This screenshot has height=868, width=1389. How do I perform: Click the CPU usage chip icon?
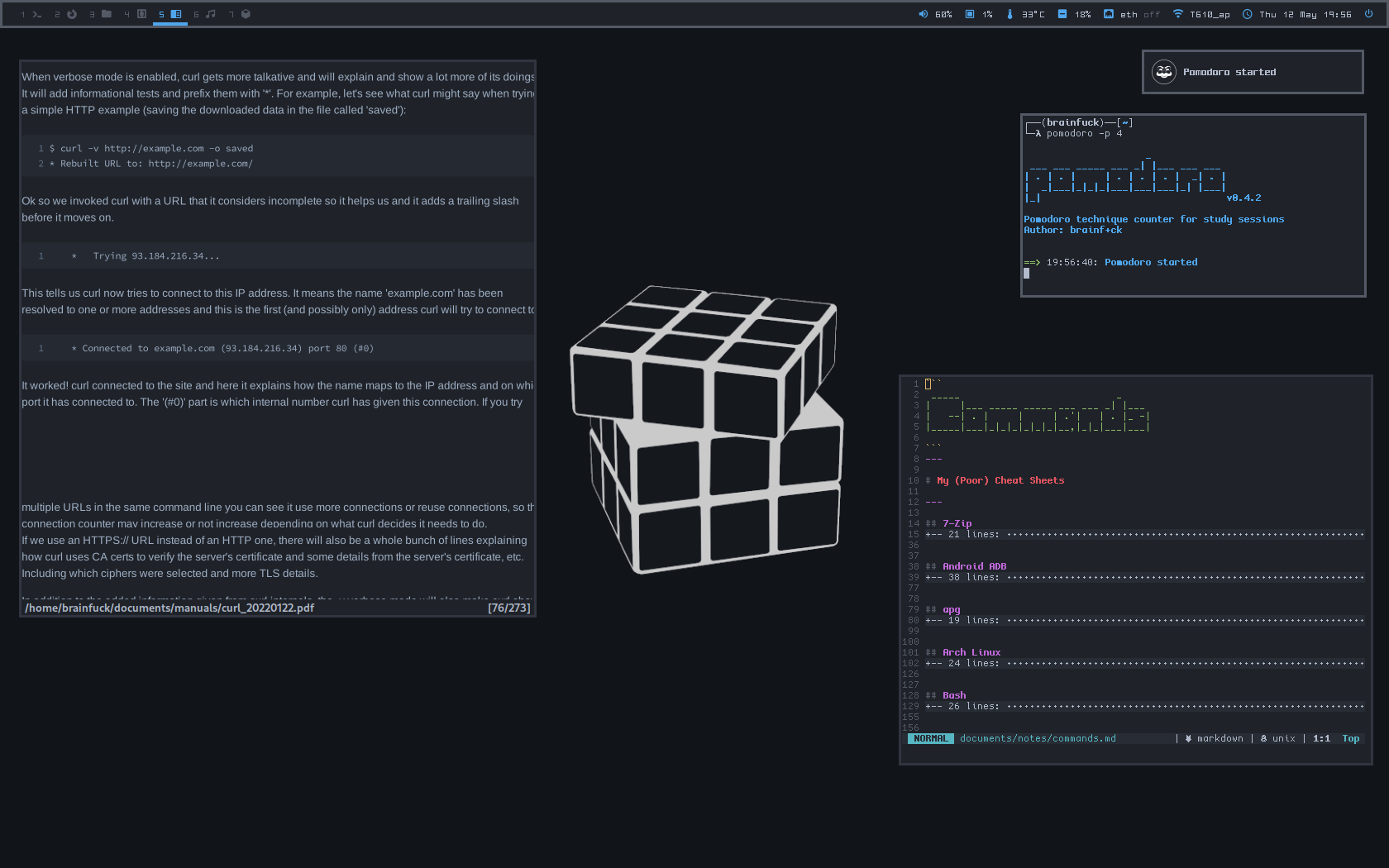[x=970, y=14]
